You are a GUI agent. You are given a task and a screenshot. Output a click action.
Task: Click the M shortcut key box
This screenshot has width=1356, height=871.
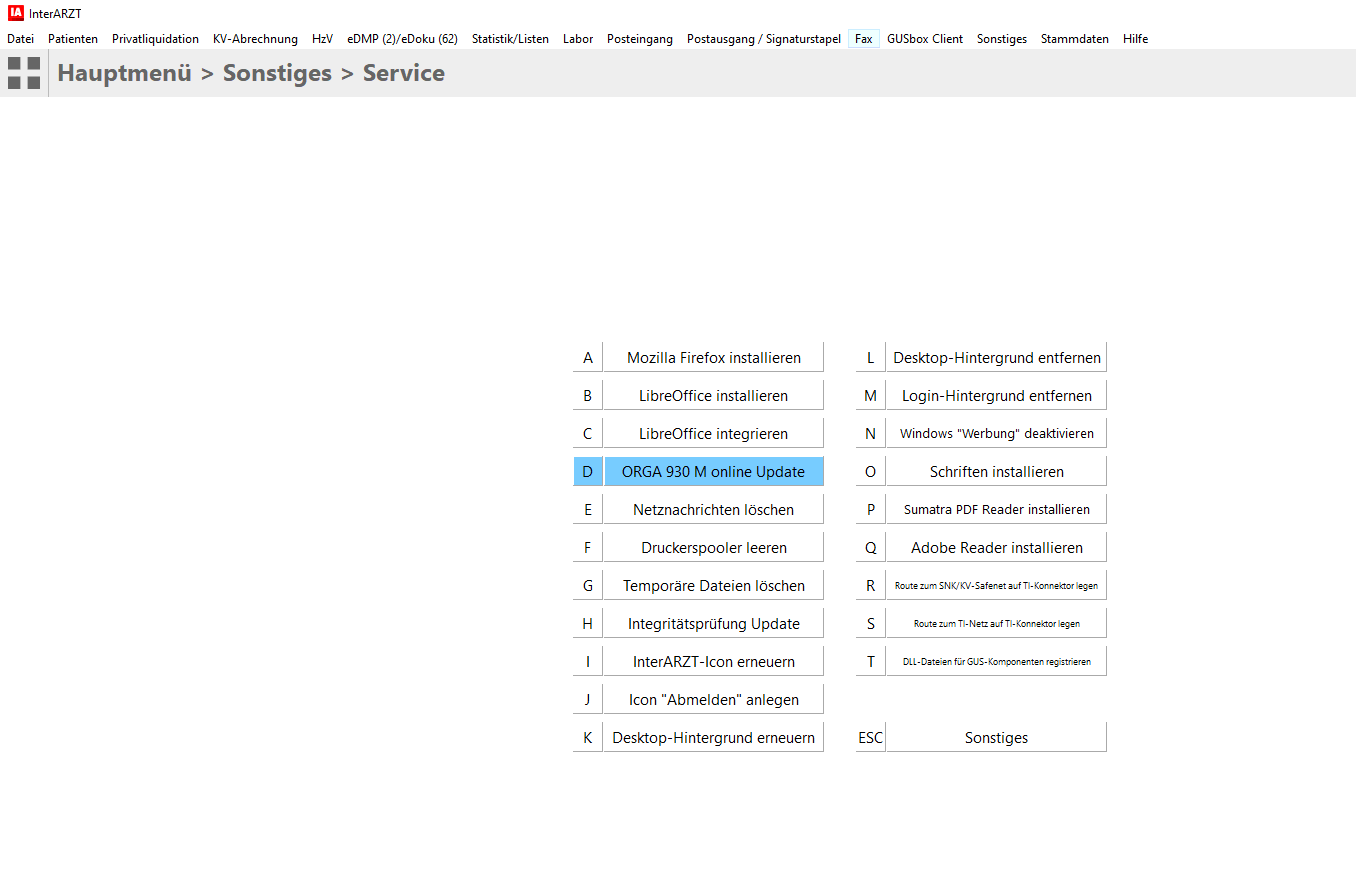click(871, 395)
